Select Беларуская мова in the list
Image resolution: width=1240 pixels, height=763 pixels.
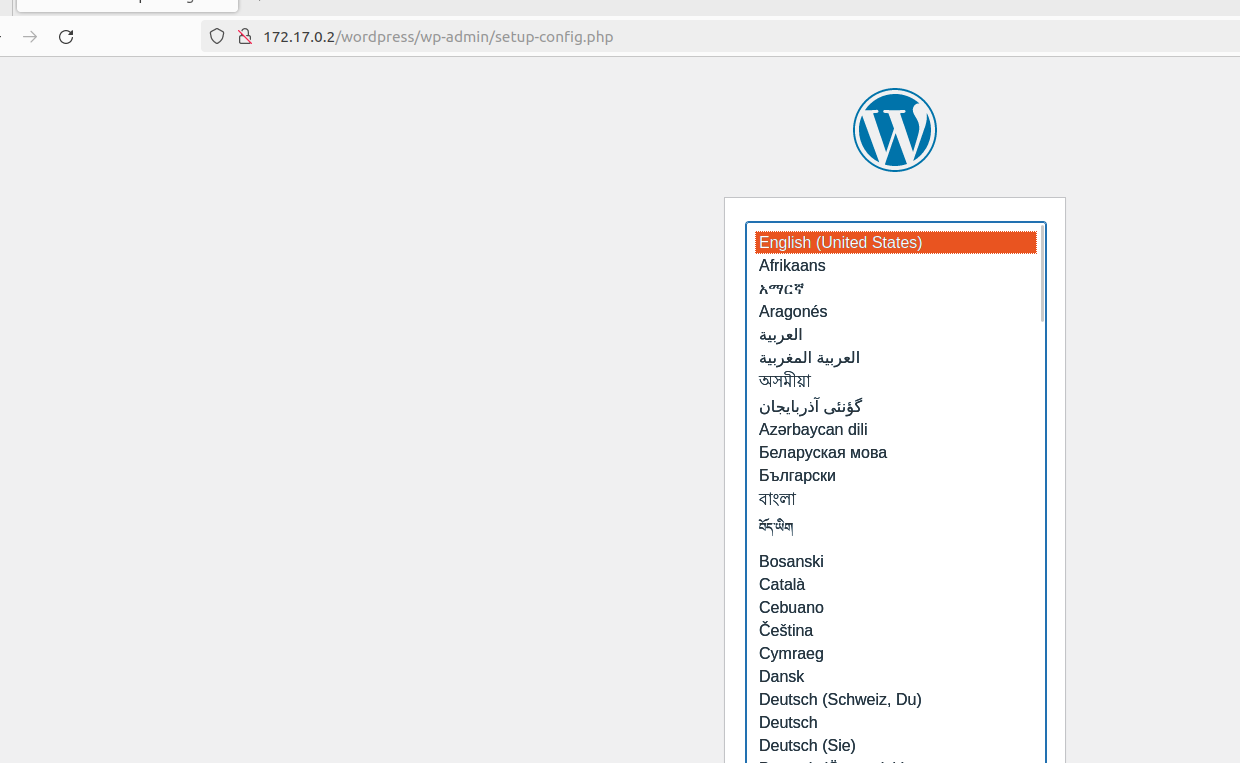pos(895,453)
